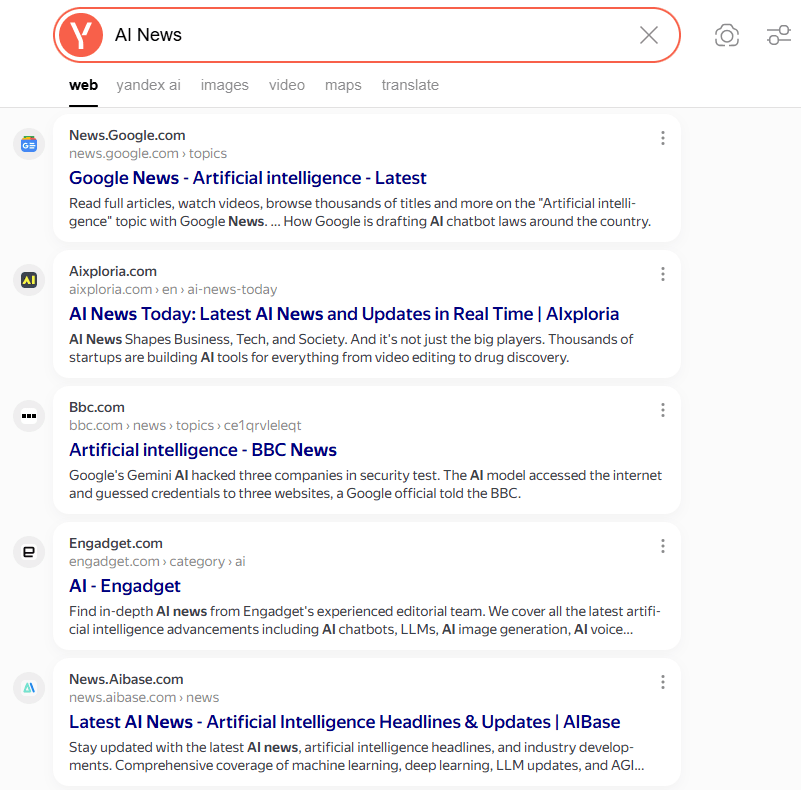
Task: Click snippet starting Read full articles, watch videos
Action: [360, 212]
